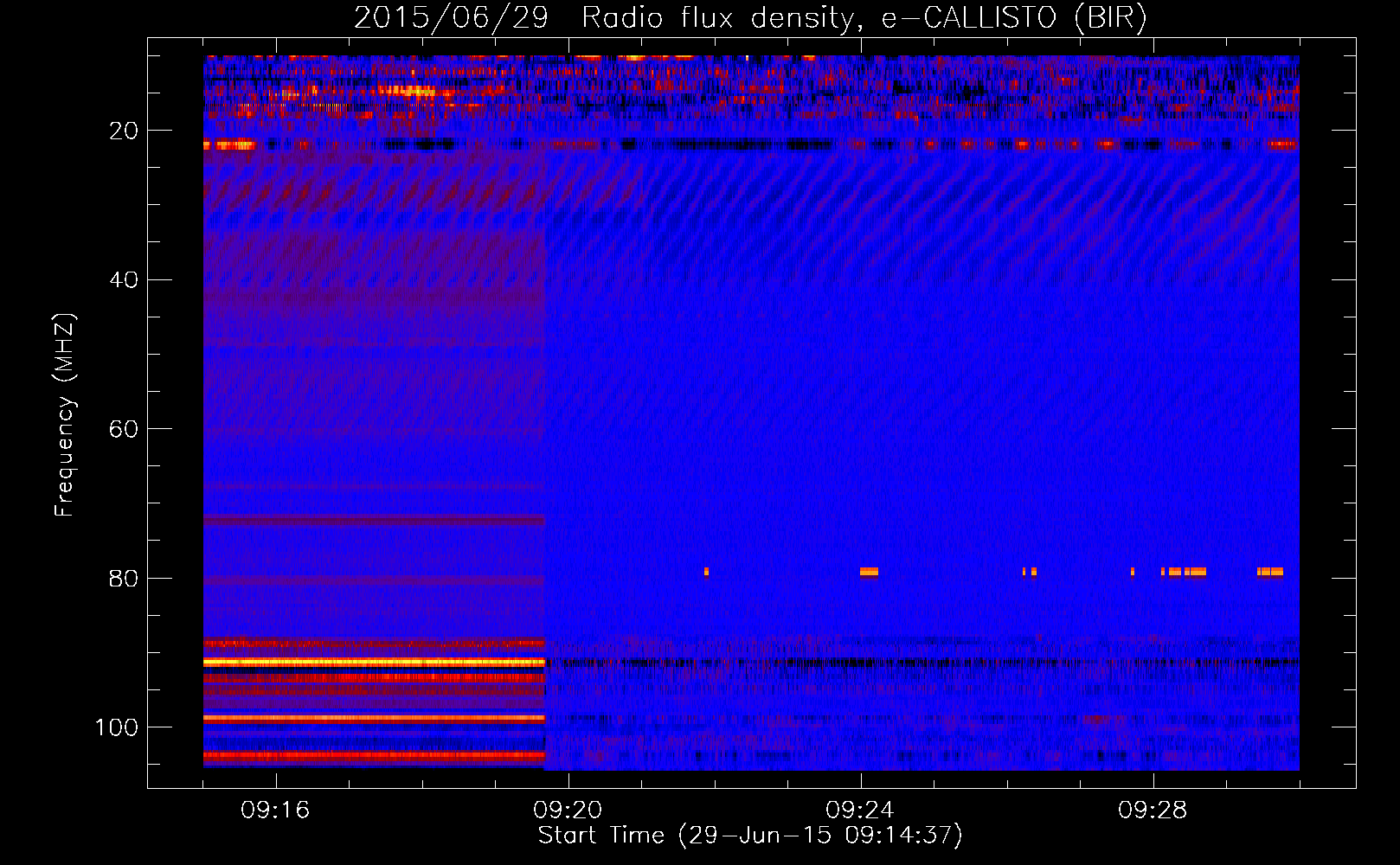Click the 20 frequency tick label
Viewport: 1400px width, 865px height.
point(124,131)
